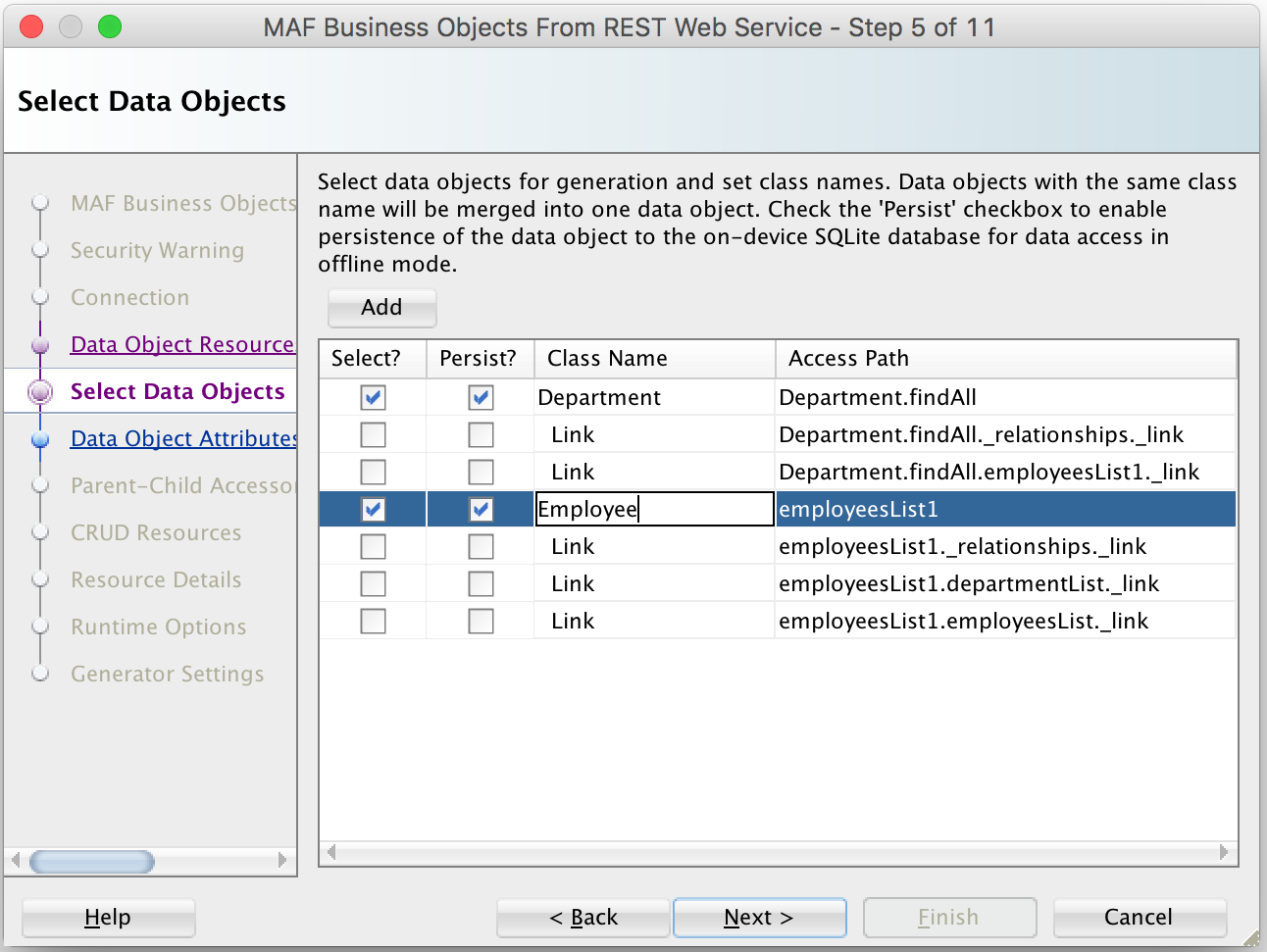Click the Select Data Objects step bullet icon
Screen dimensions: 1267x952
[40, 392]
